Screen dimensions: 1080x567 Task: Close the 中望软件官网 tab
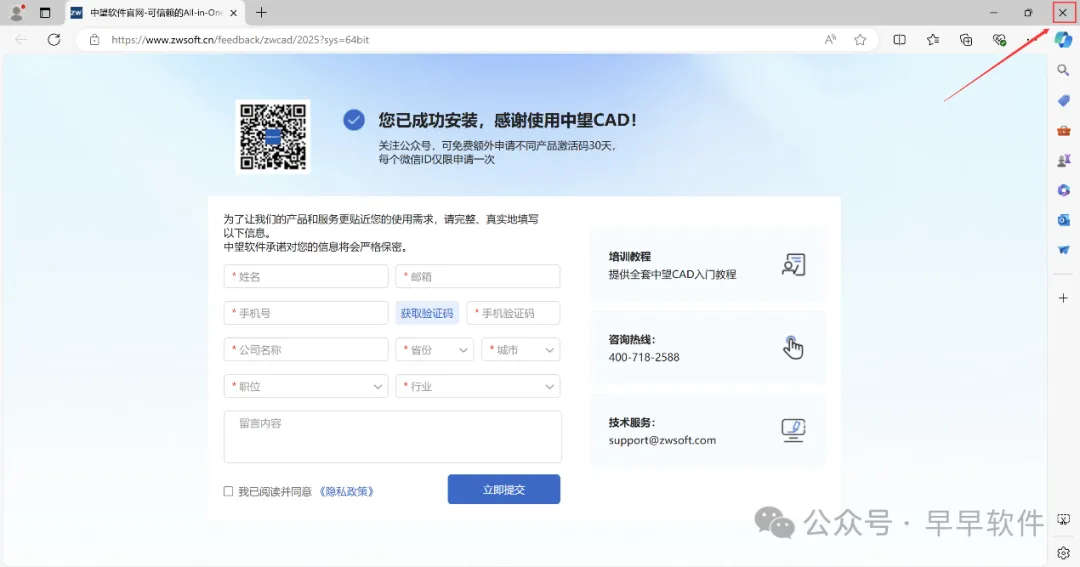233,12
